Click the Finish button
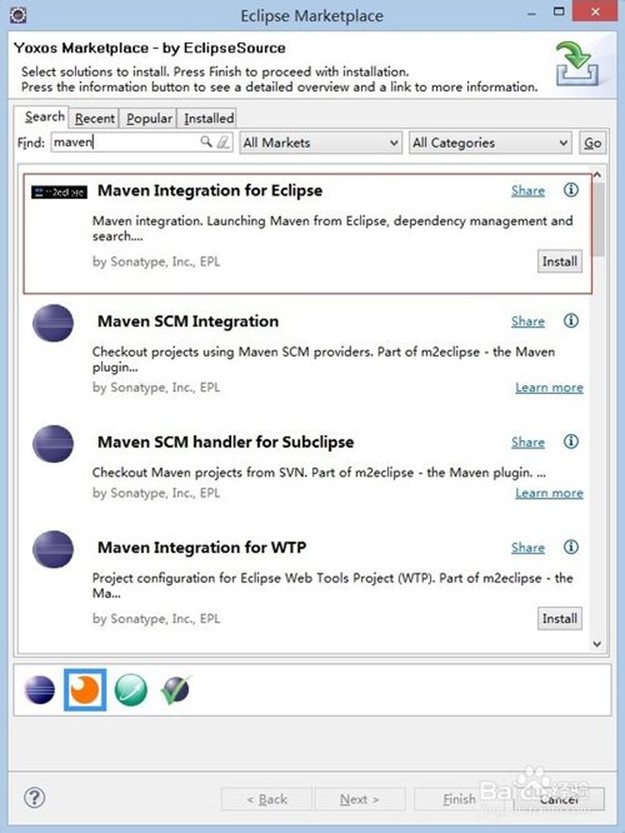 [459, 799]
